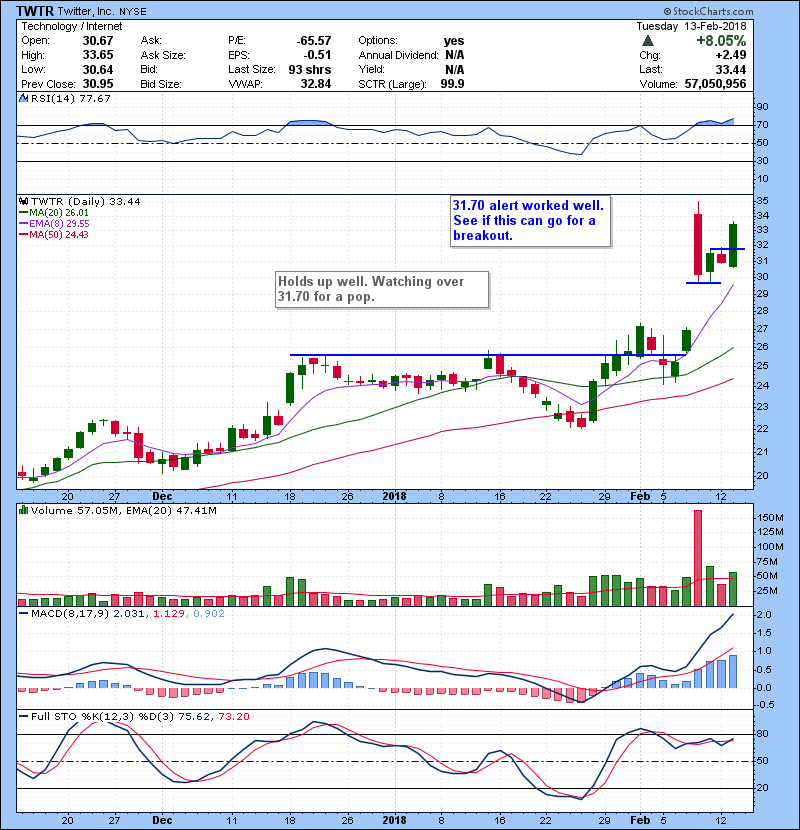The width and height of the screenshot is (800, 830).
Task: Click the blue '31.70 alert worked well' annotation
Action: pos(531,221)
